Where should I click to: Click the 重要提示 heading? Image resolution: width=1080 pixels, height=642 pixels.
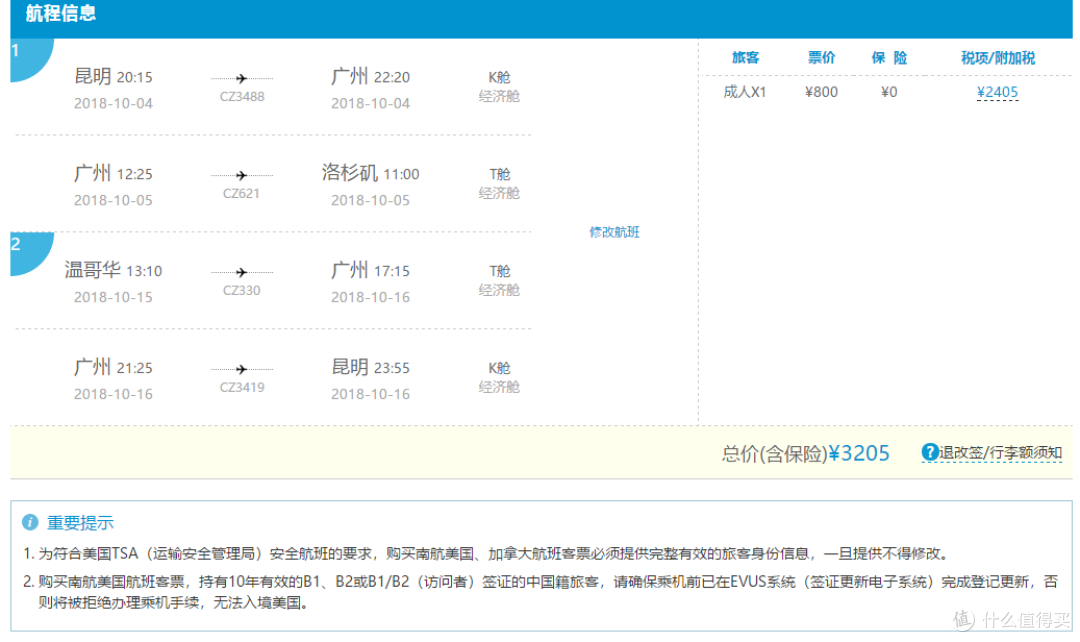click(x=80, y=523)
